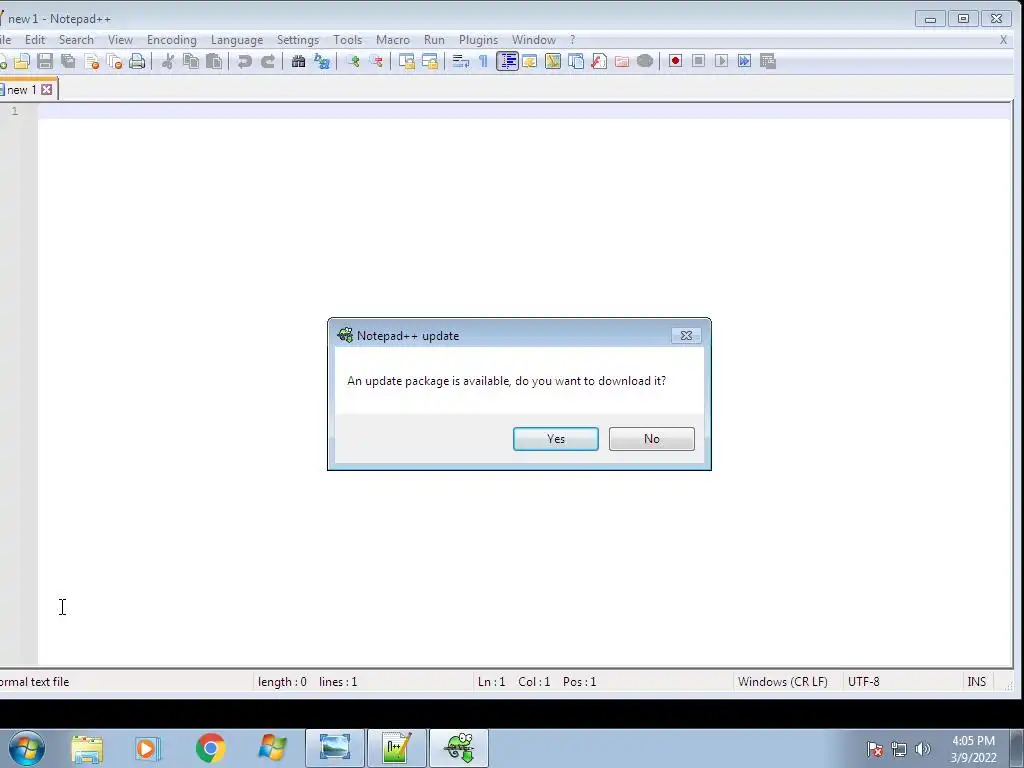1024x768 pixels.
Task: Click the Redo arrow icon
Action: point(268,61)
